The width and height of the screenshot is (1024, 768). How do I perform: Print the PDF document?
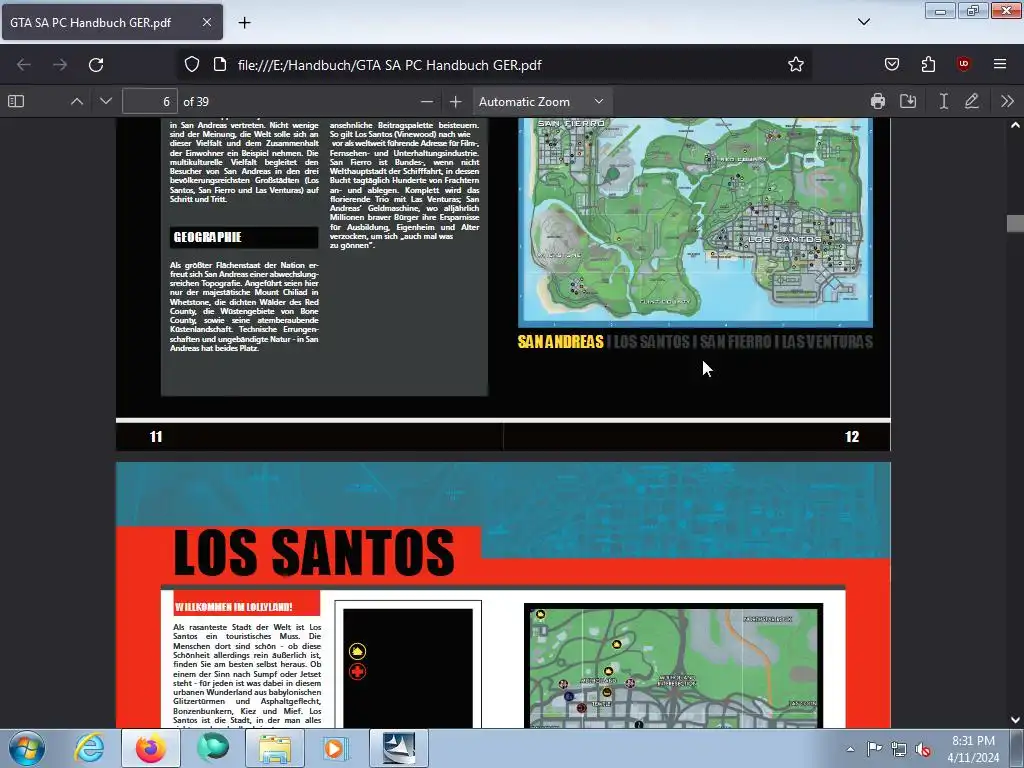[878, 101]
